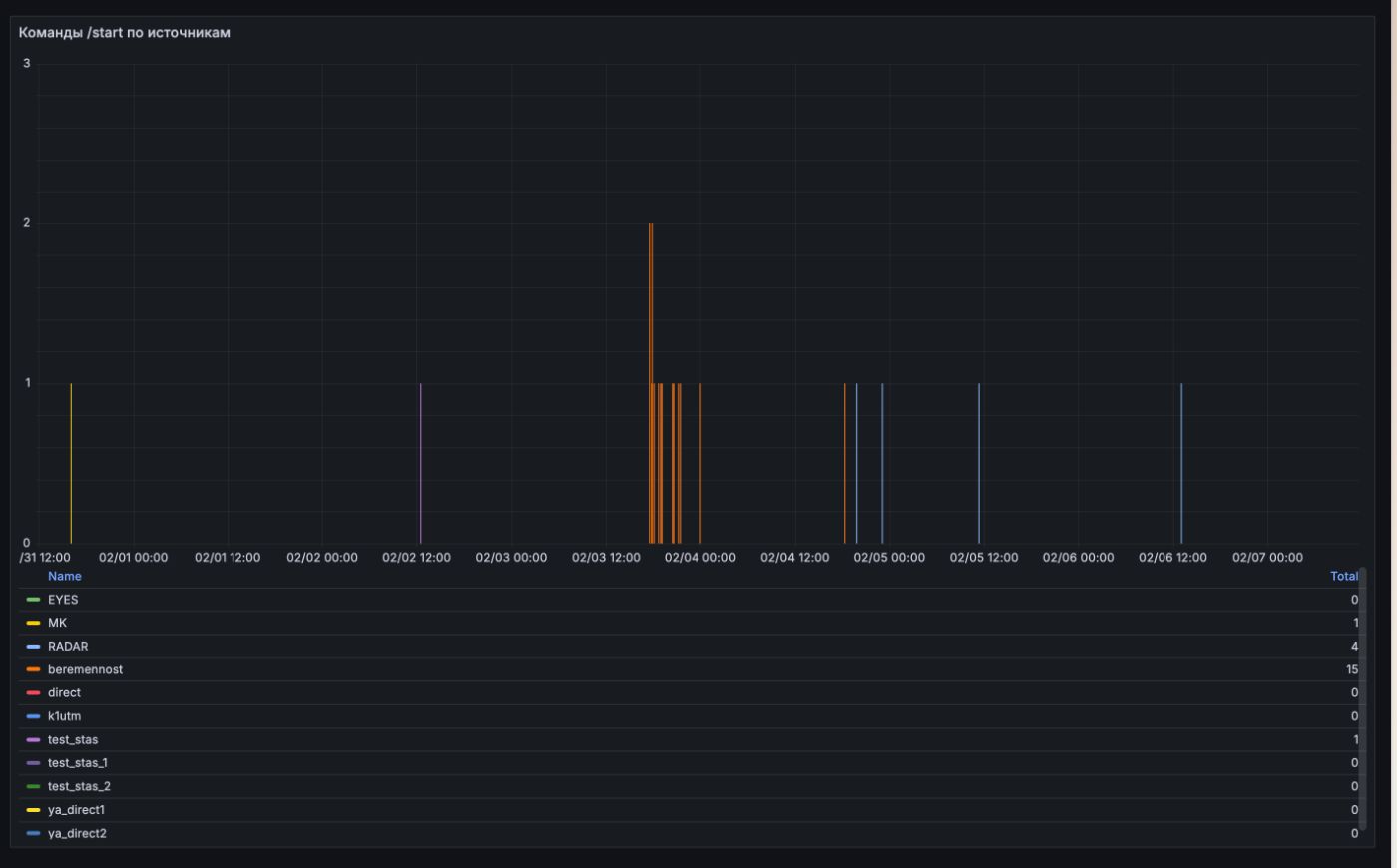Select the MK legend entry
This screenshot has height=868, width=1397.
click(58, 624)
